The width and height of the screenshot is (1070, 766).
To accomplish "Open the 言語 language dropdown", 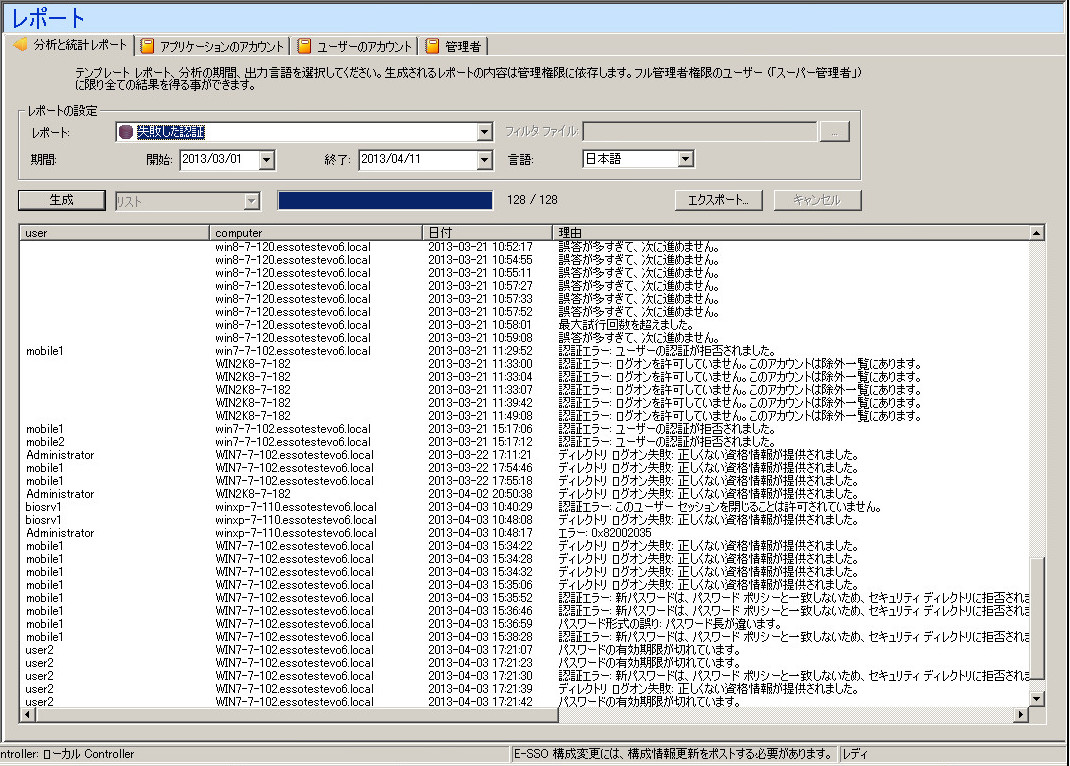I will click(685, 159).
